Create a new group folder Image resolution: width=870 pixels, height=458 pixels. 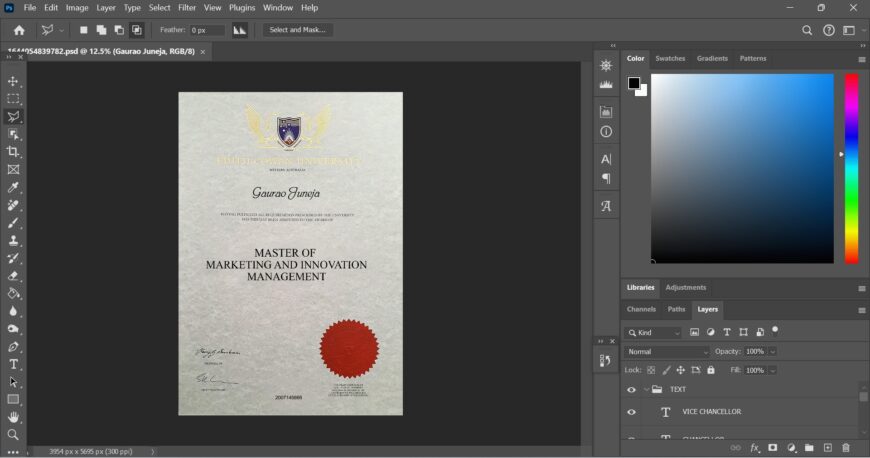pos(809,447)
